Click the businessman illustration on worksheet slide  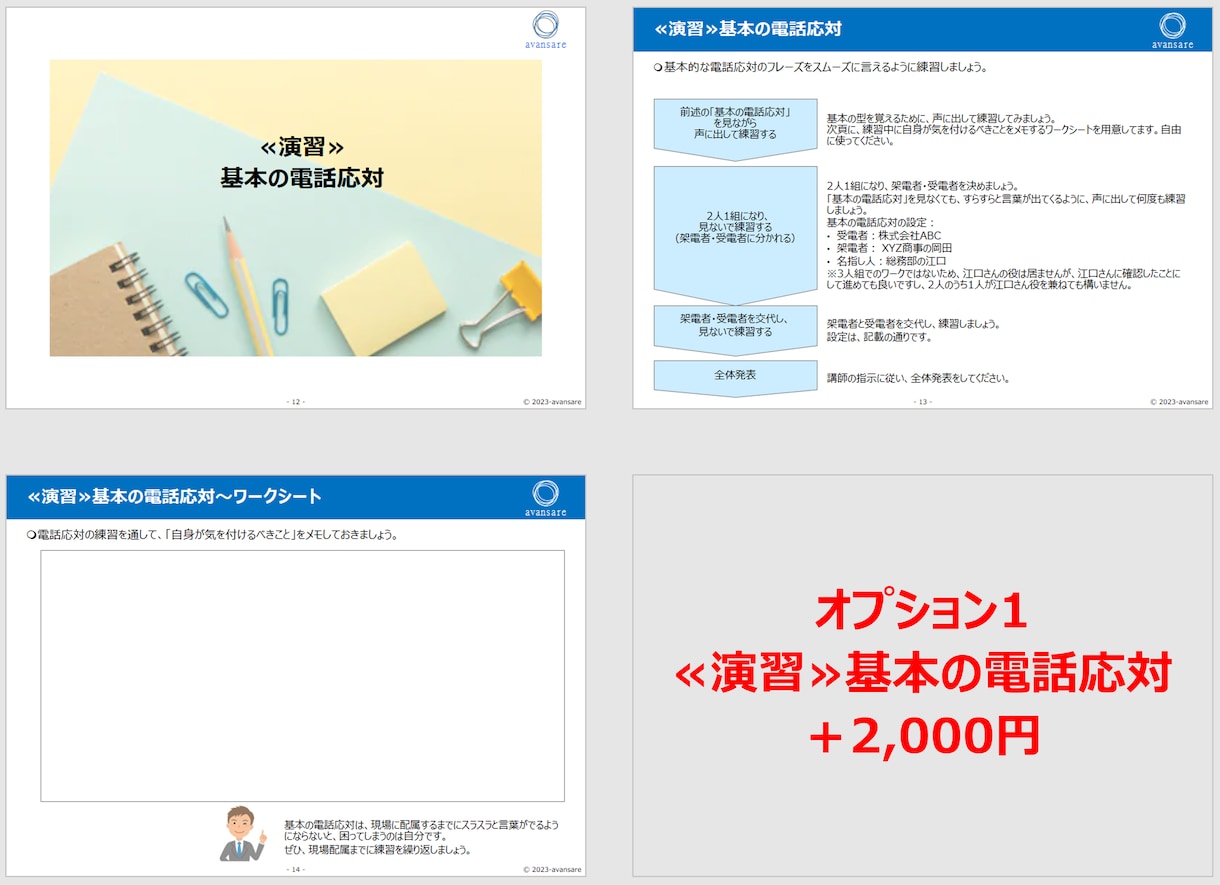242,833
